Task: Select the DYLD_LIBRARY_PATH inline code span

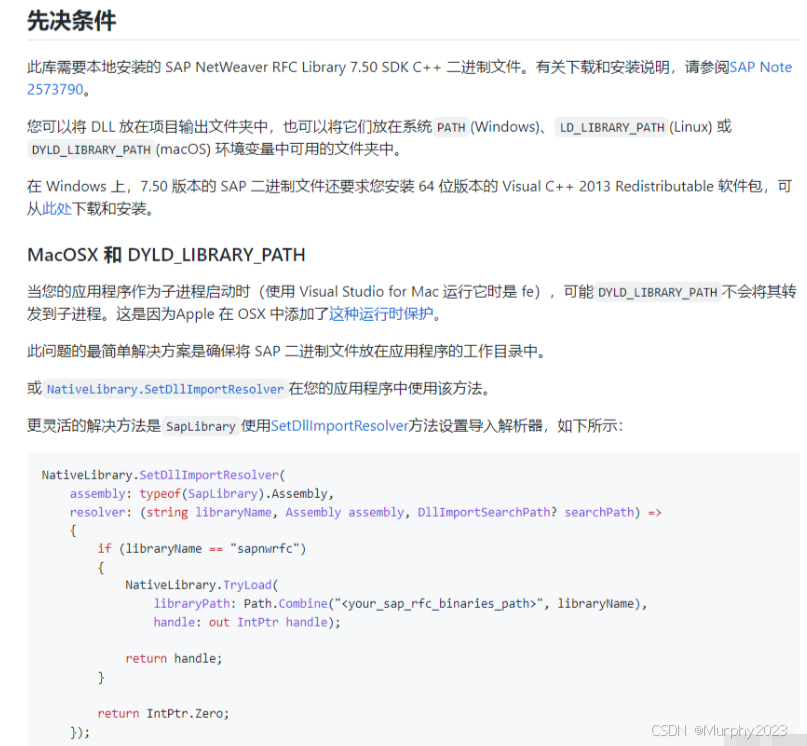Action: [90, 150]
